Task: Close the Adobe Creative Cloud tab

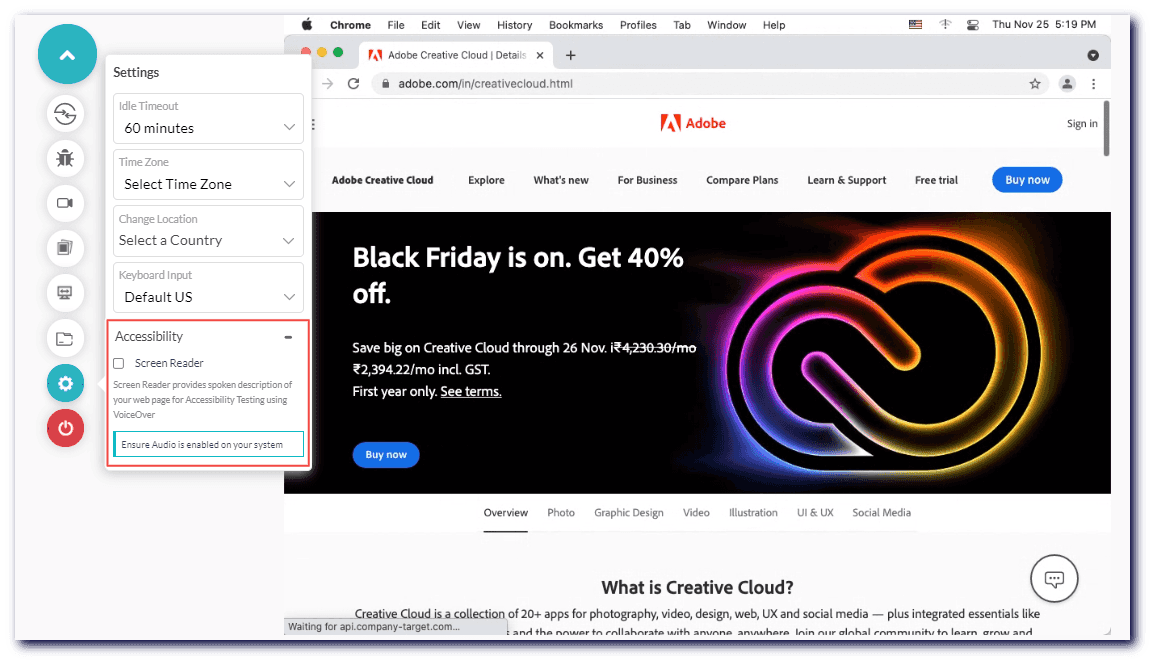Action: (540, 55)
